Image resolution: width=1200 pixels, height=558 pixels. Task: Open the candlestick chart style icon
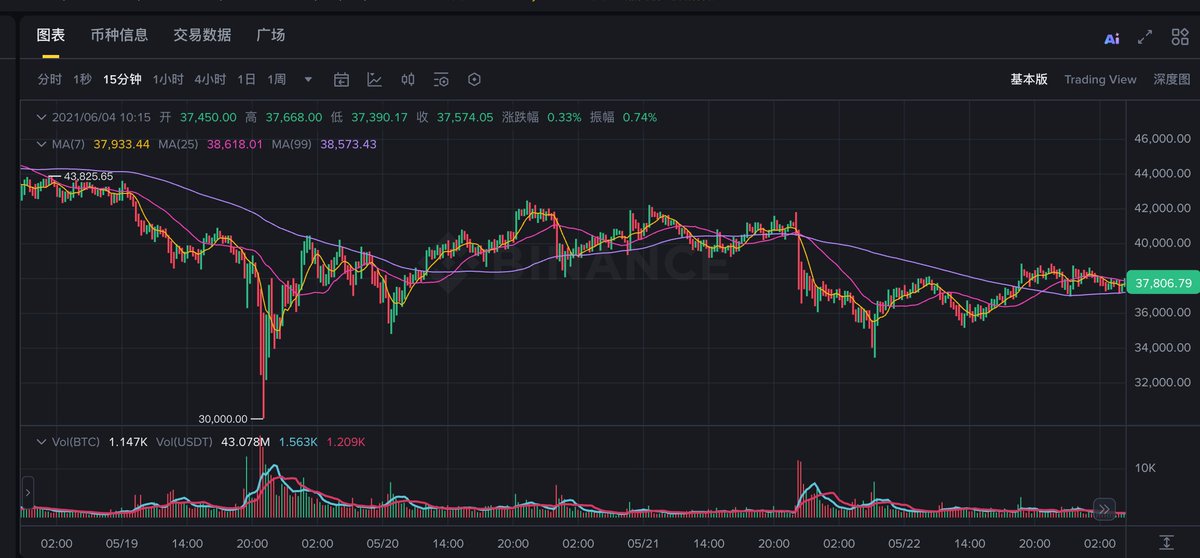click(408, 79)
